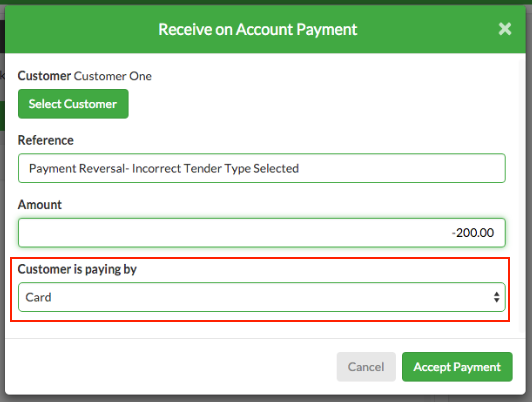532x402 pixels.
Task: Click the dimmed background left of dialog
Action: pyautogui.click(x=2, y=204)
